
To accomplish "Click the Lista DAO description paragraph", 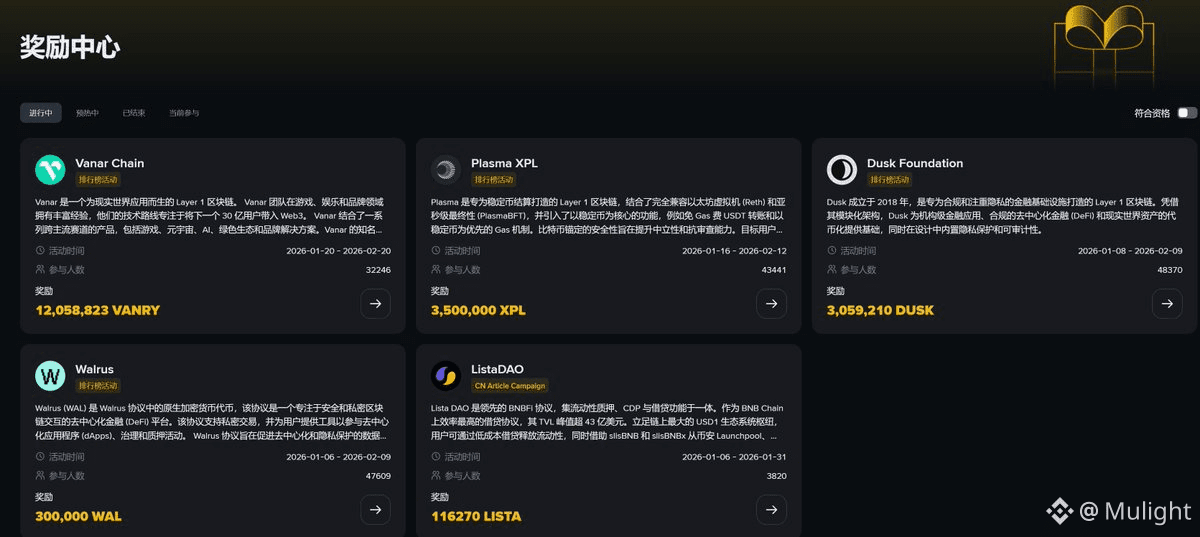I will click(x=608, y=421).
